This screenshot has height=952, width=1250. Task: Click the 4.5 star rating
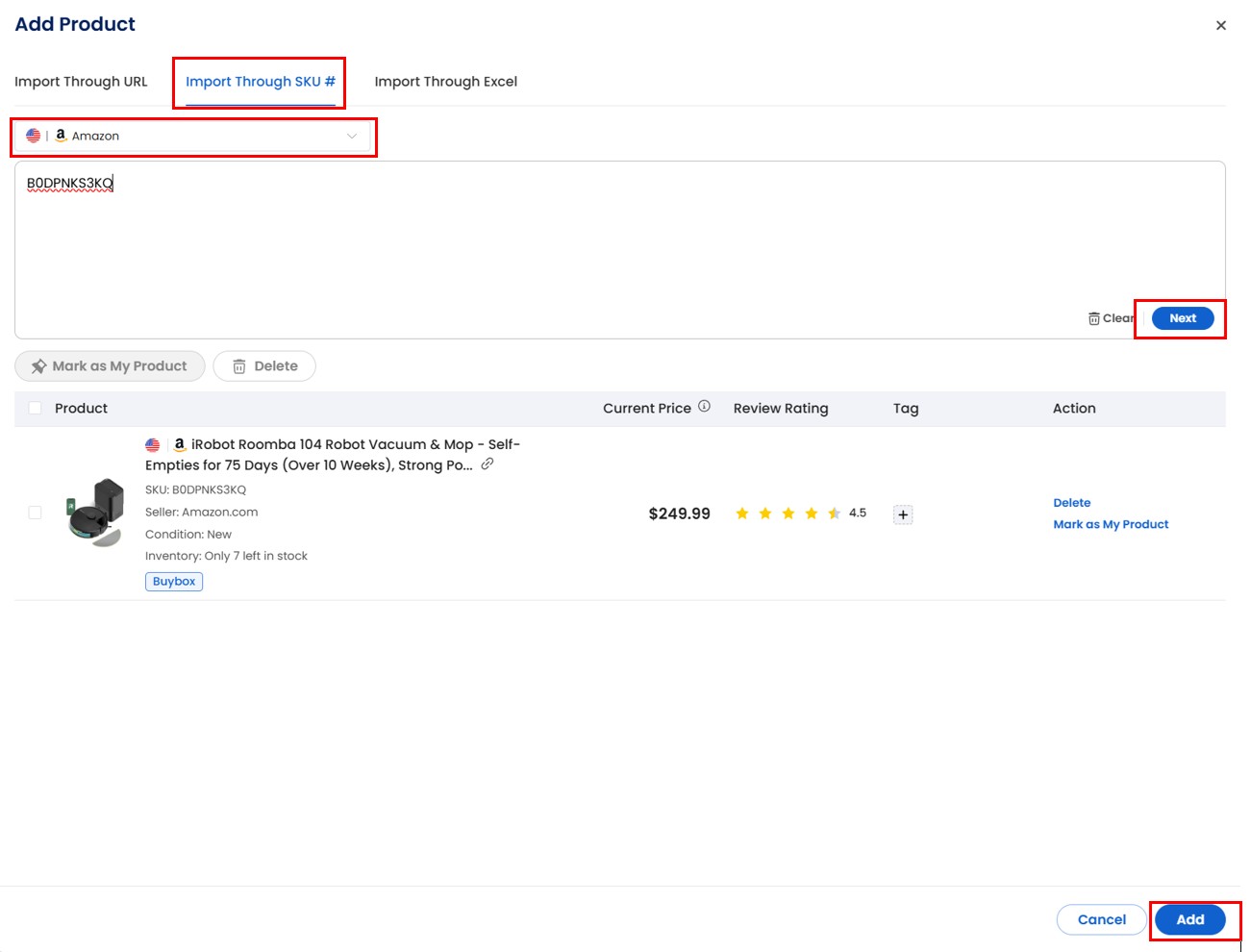pos(800,514)
